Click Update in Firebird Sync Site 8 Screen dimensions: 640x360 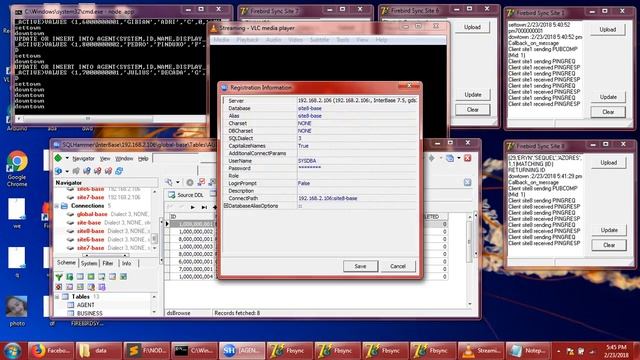[609, 230]
